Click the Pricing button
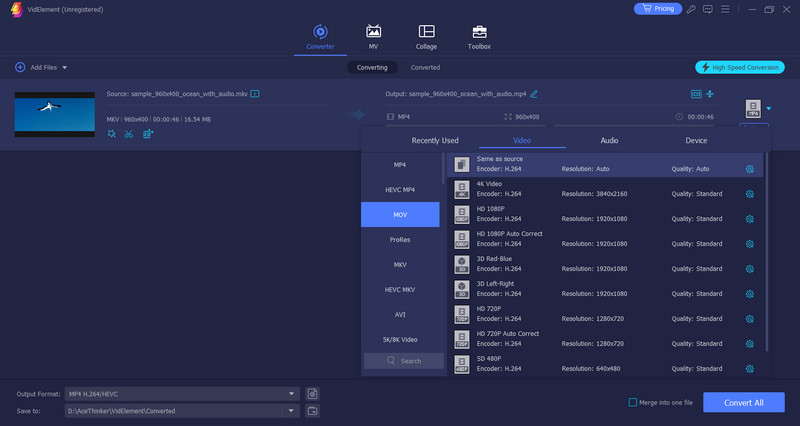This screenshot has height=426, width=800. (658, 9)
